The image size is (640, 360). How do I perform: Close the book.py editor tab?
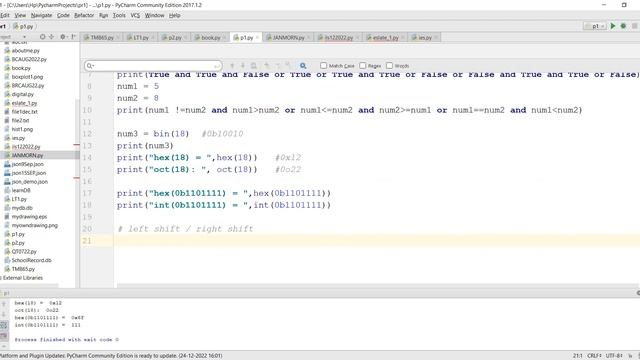point(225,38)
